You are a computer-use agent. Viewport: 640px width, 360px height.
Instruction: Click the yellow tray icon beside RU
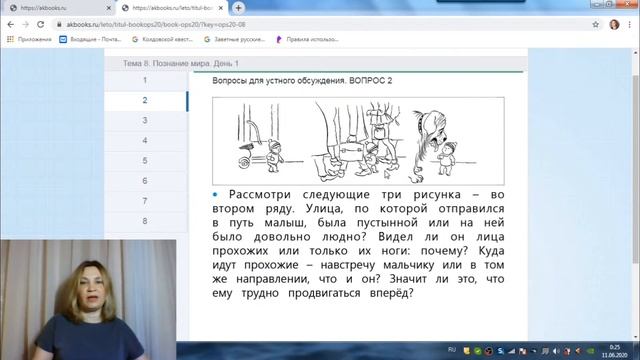click(x=467, y=351)
